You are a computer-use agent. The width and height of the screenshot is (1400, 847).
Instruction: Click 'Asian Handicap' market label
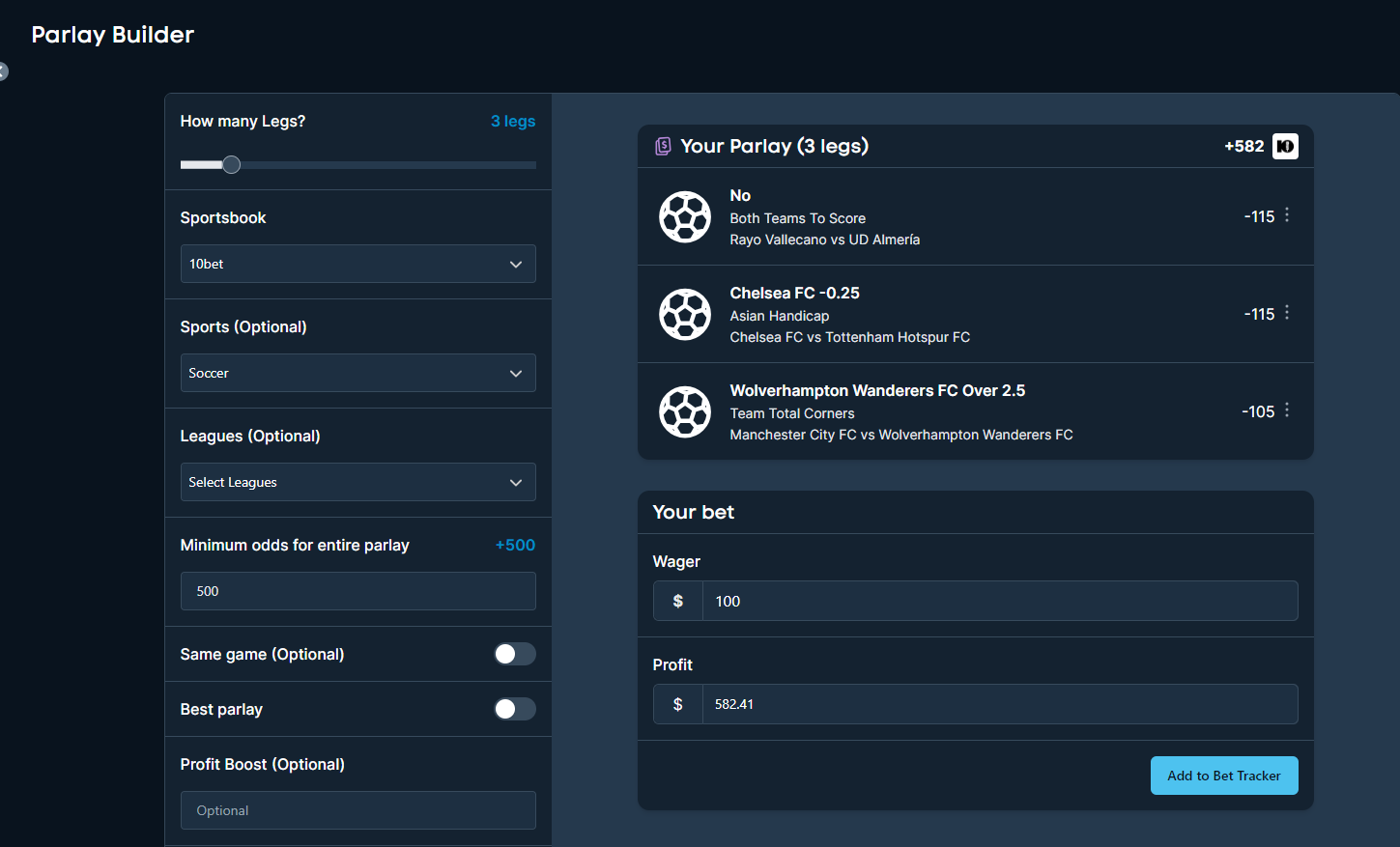(779, 316)
